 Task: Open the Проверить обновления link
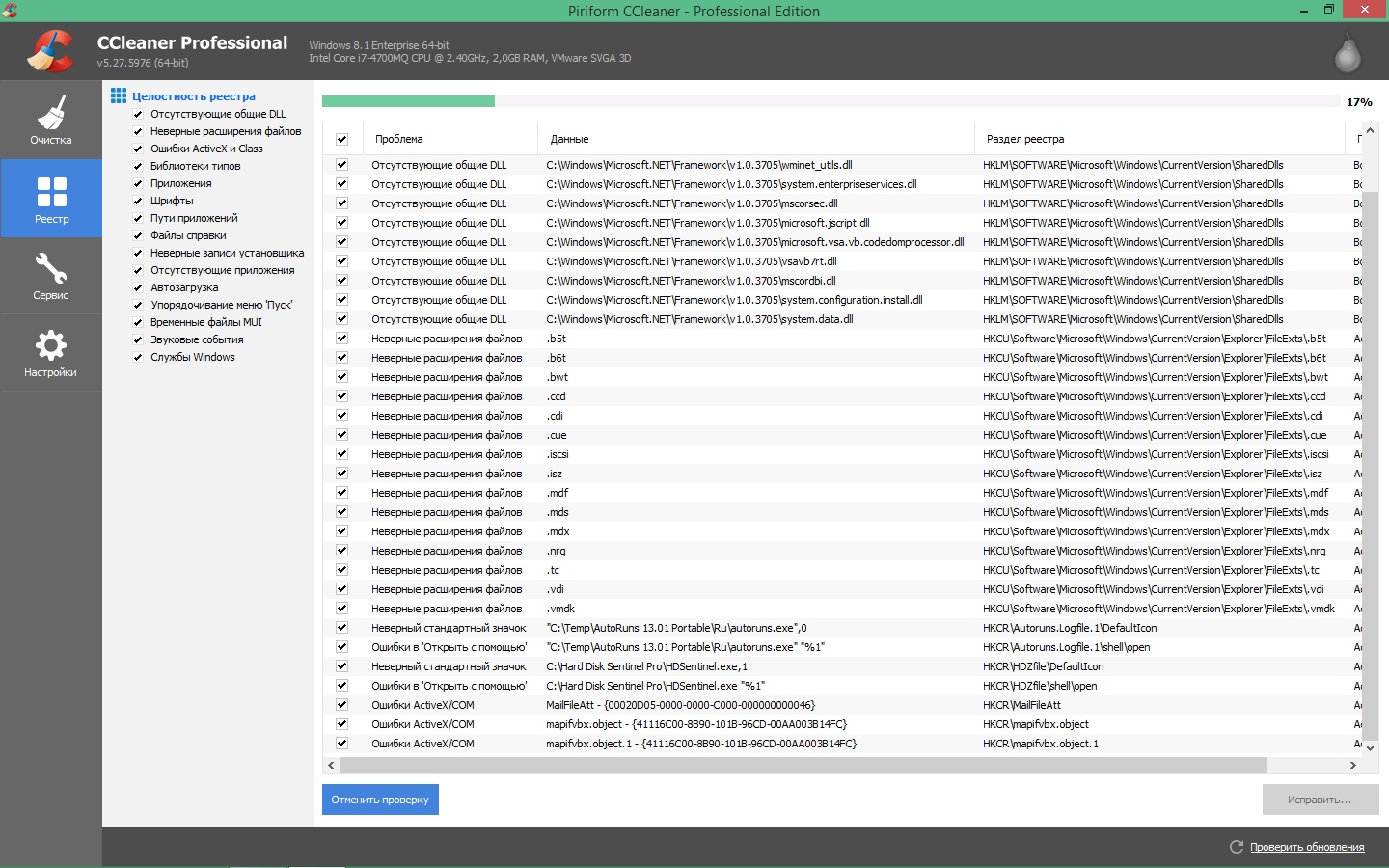coord(1307,847)
